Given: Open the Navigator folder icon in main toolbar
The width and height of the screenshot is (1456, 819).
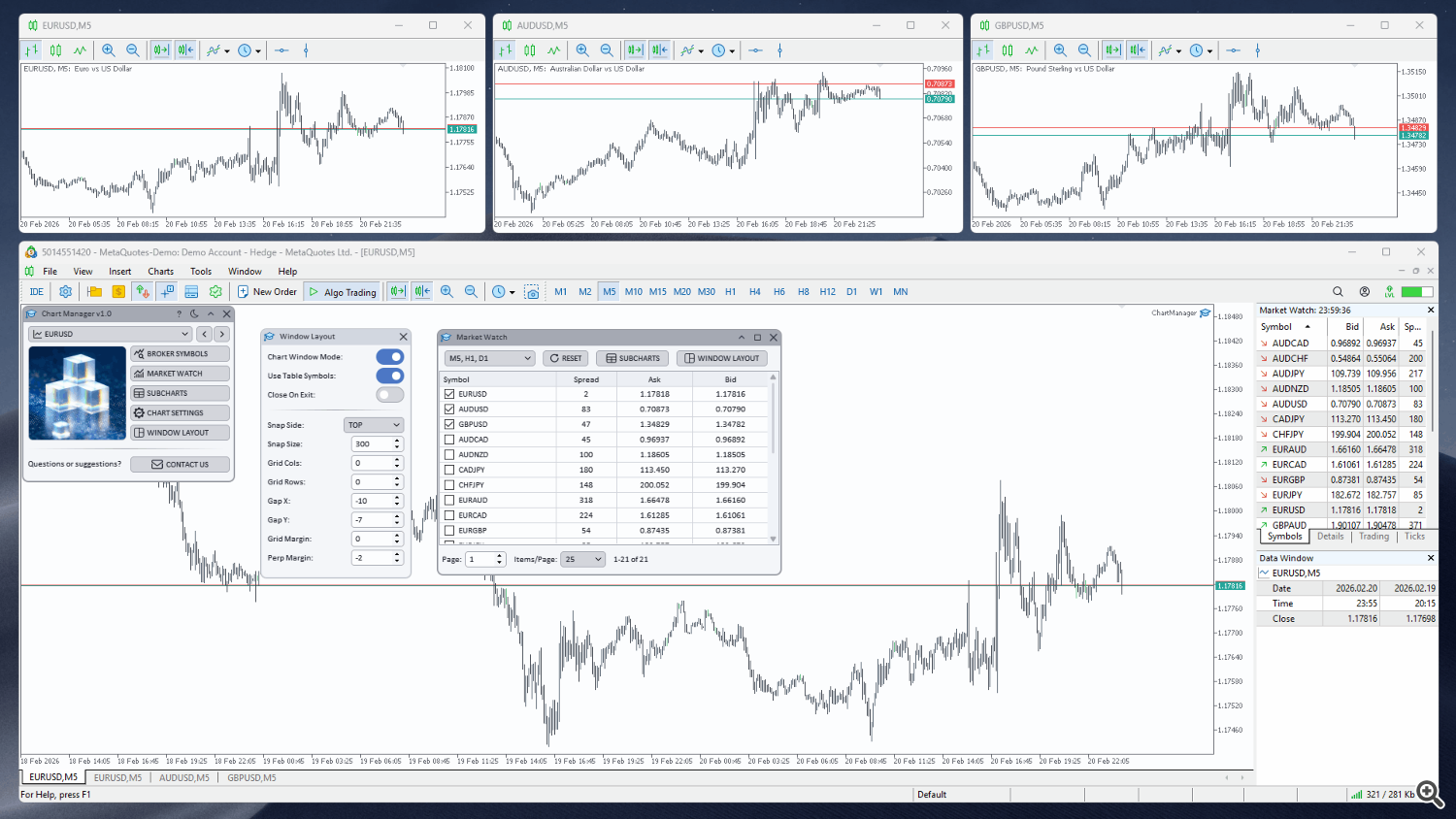Looking at the screenshot, I should point(94,291).
